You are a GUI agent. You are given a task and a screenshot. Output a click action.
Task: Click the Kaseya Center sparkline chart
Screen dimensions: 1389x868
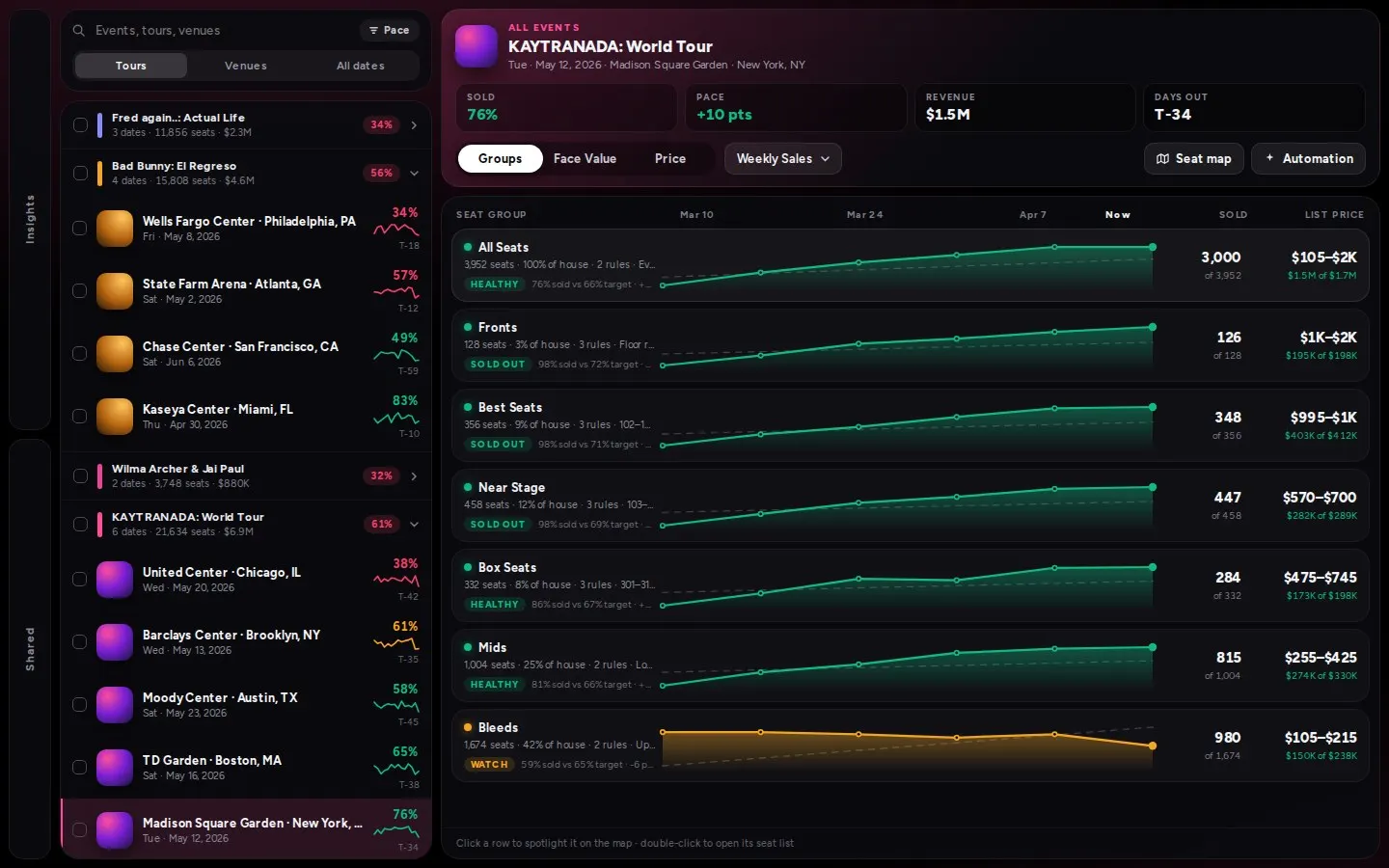point(396,418)
